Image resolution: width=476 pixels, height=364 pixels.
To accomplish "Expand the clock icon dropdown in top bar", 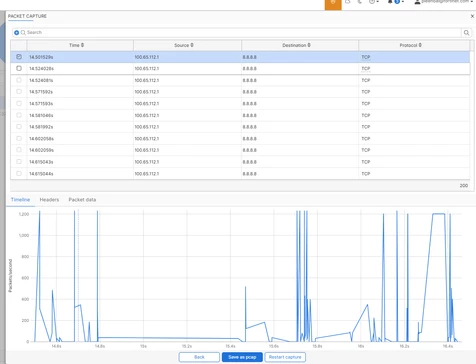I will [374, 2].
